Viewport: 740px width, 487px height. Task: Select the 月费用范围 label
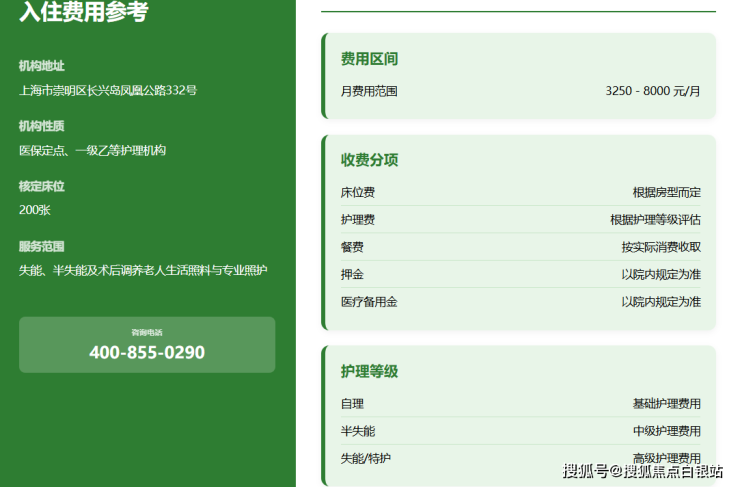tap(369, 91)
